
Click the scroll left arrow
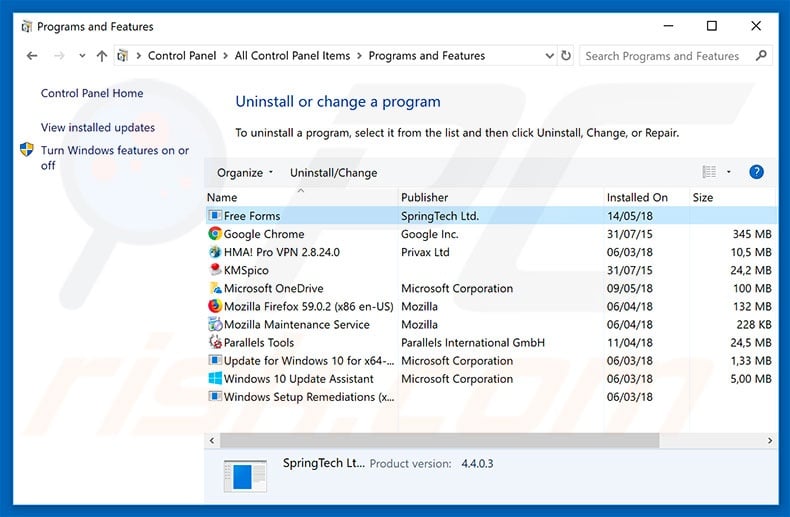212,440
